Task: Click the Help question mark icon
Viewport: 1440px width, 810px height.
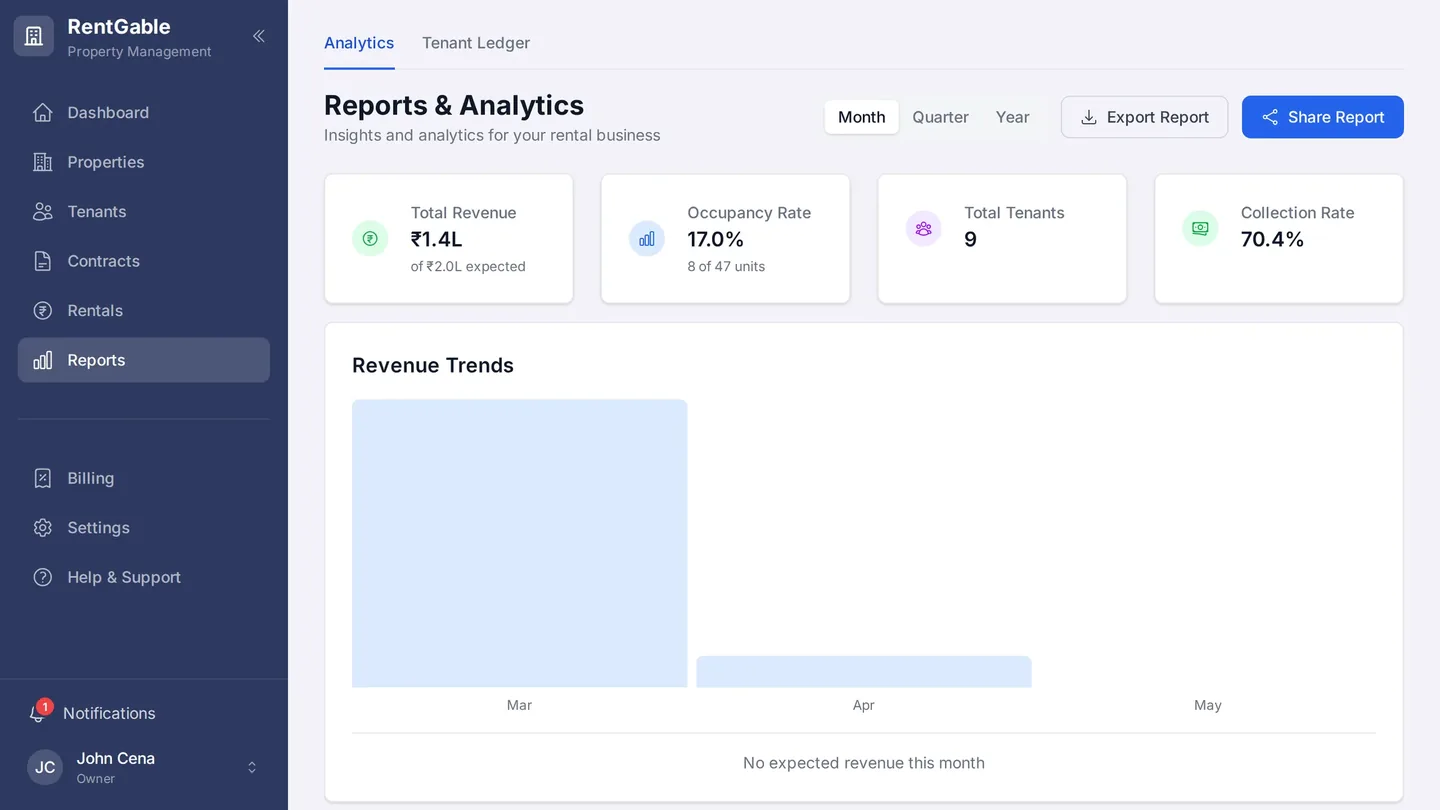Action: coord(42,577)
